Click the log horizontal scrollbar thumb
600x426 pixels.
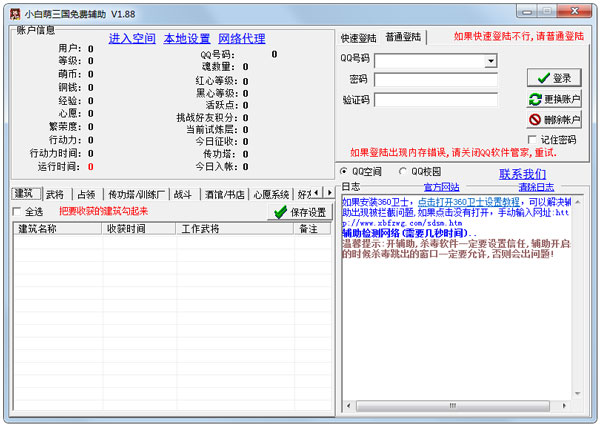pyautogui.click(x=453, y=405)
